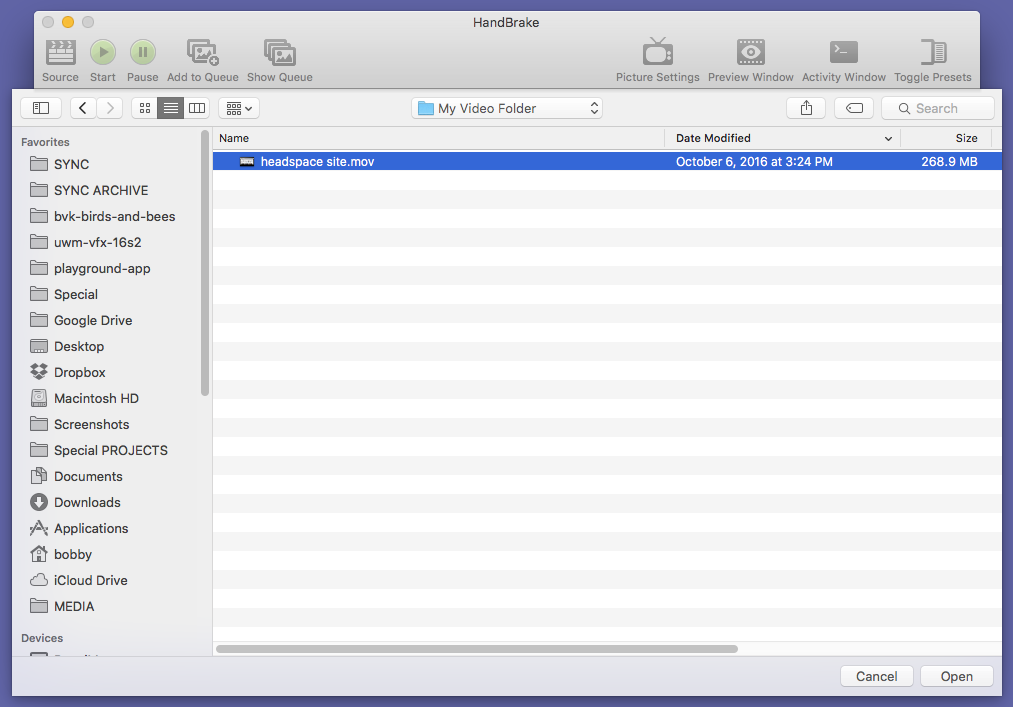
Task: Open the item arrangement dropdown
Action: pos(239,108)
